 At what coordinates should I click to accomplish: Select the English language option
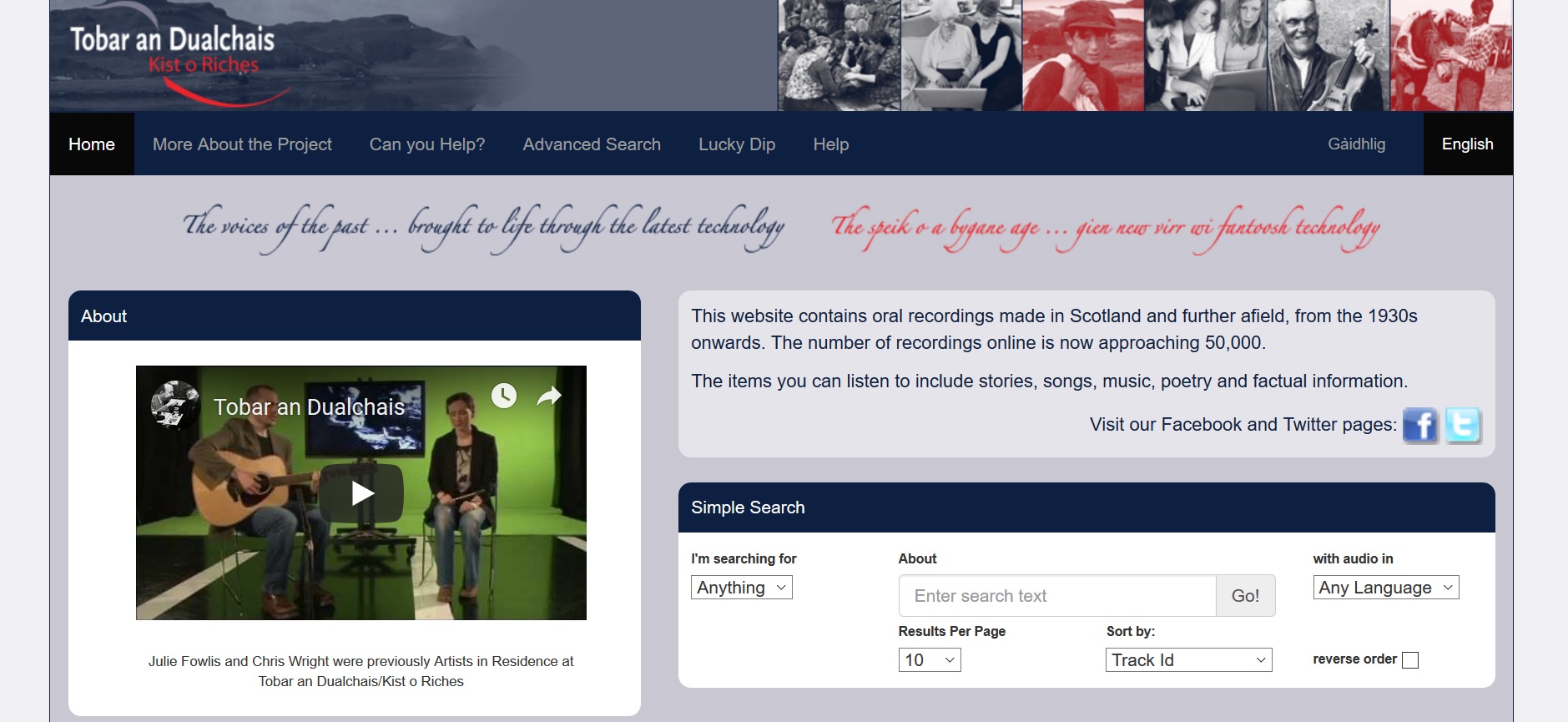coord(1468,144)
